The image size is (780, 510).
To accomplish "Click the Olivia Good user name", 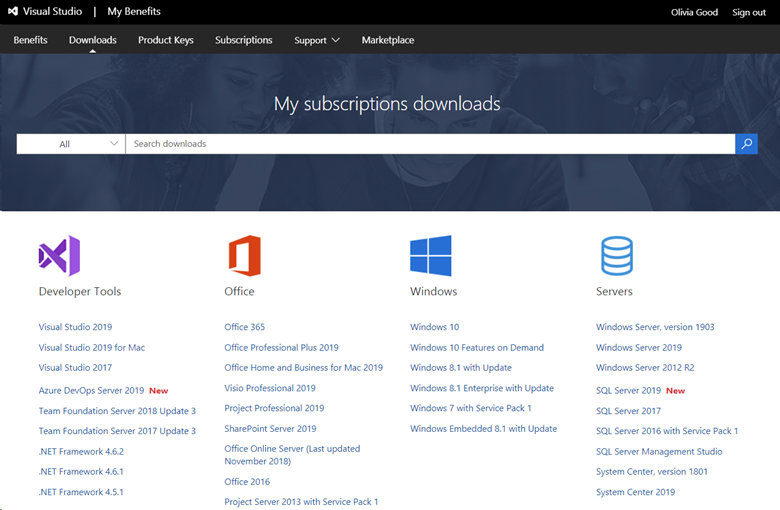I will [x=694, y=12].
